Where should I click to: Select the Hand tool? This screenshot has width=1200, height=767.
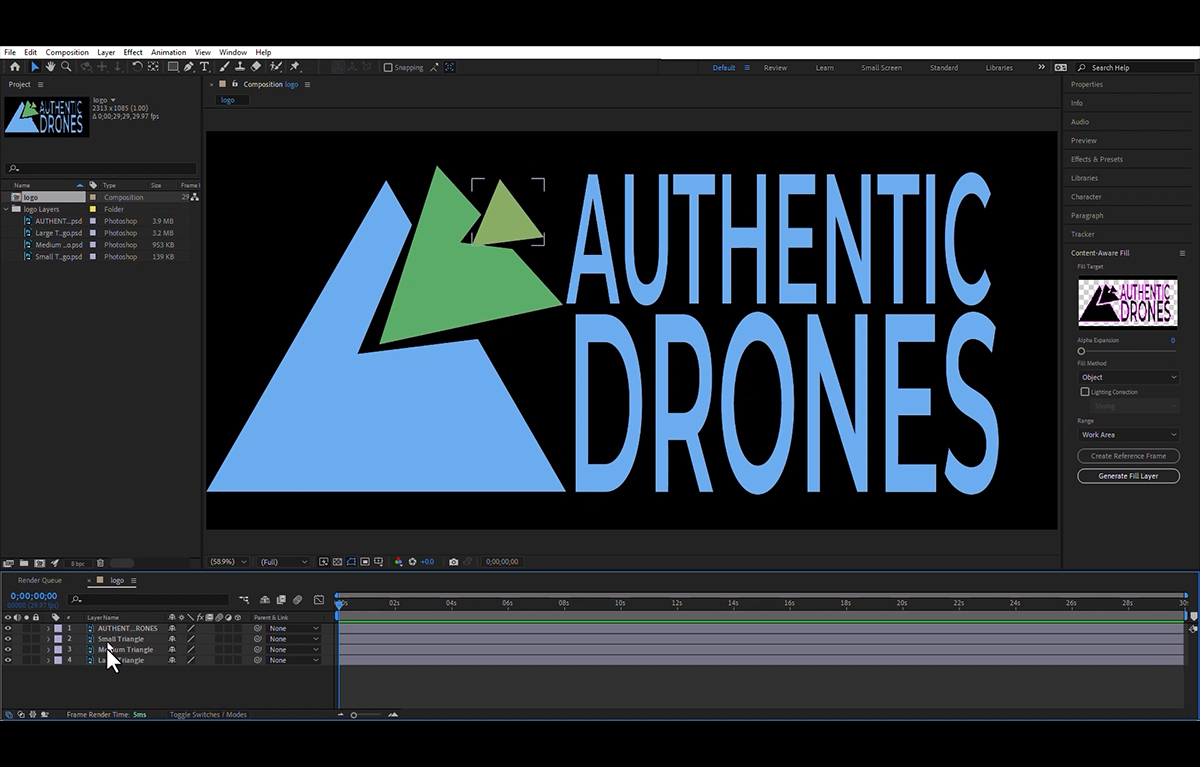tap(50, 67)
